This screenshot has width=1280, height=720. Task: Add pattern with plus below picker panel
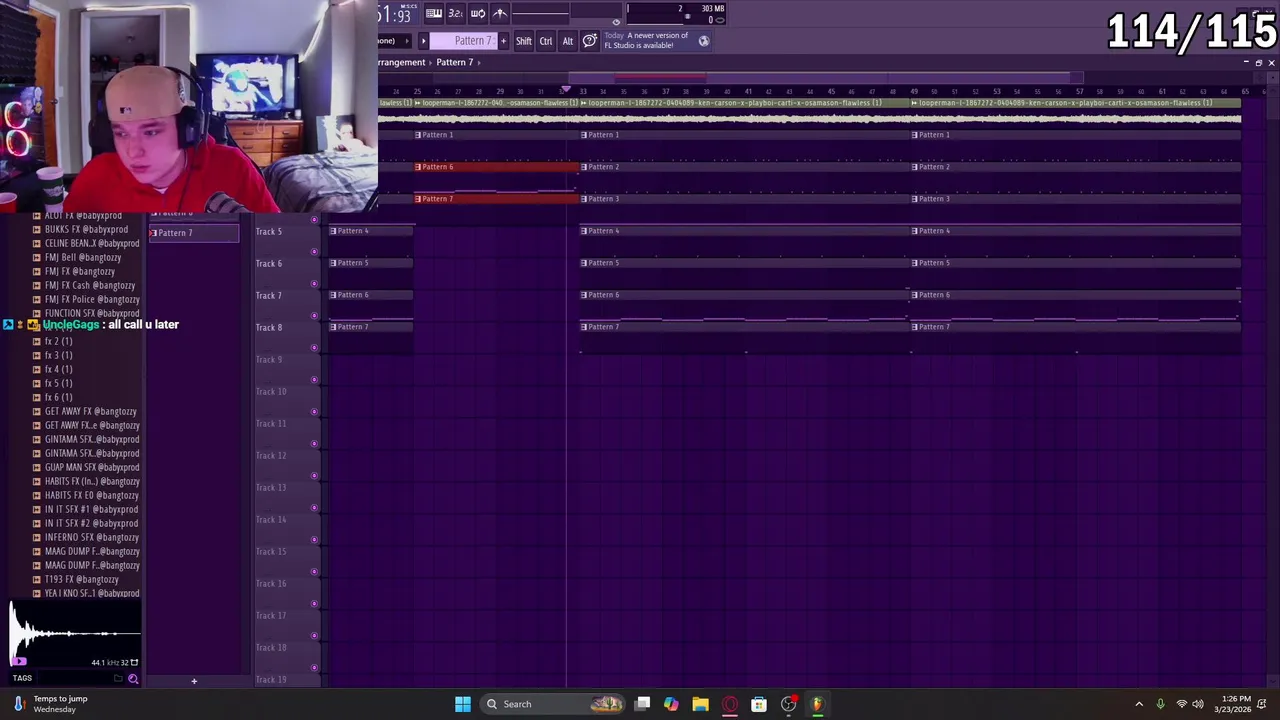click(194, 681)
